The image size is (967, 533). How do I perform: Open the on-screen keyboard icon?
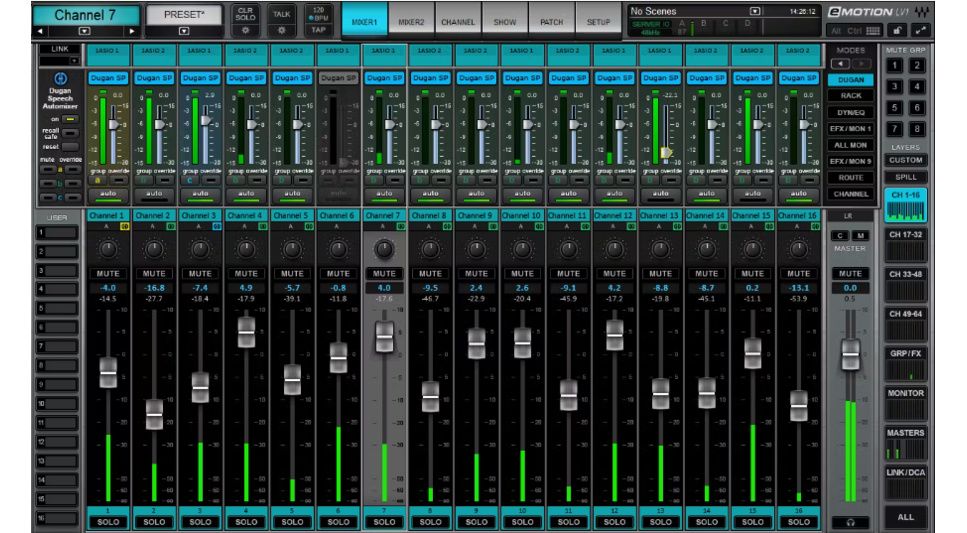click(873, 30)
